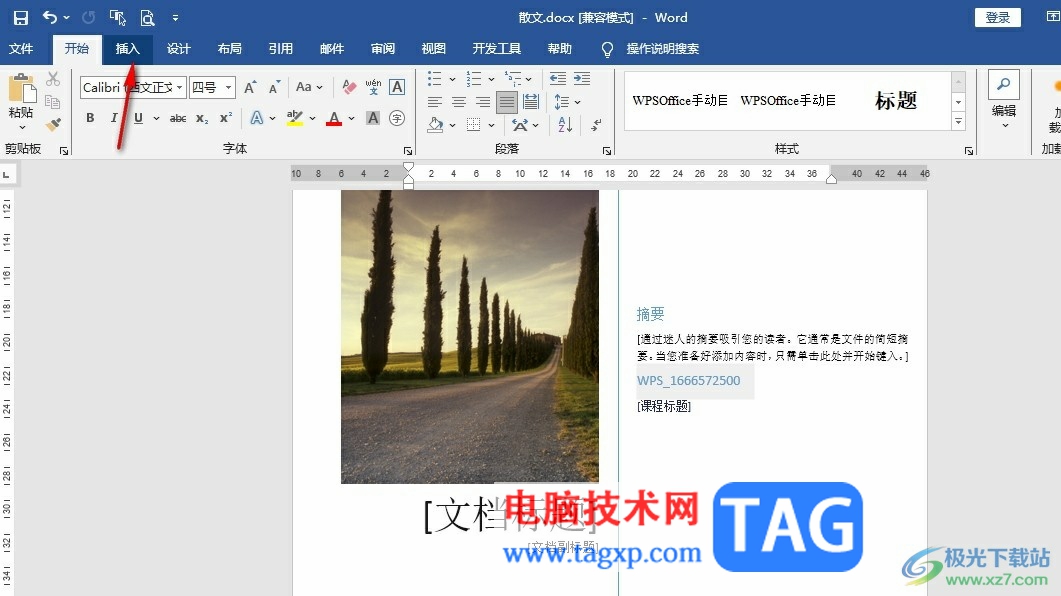The height and width of the screenshot is (596, 1061).
Task: Click the 登录 sign-in button
Action: [997, 18]
